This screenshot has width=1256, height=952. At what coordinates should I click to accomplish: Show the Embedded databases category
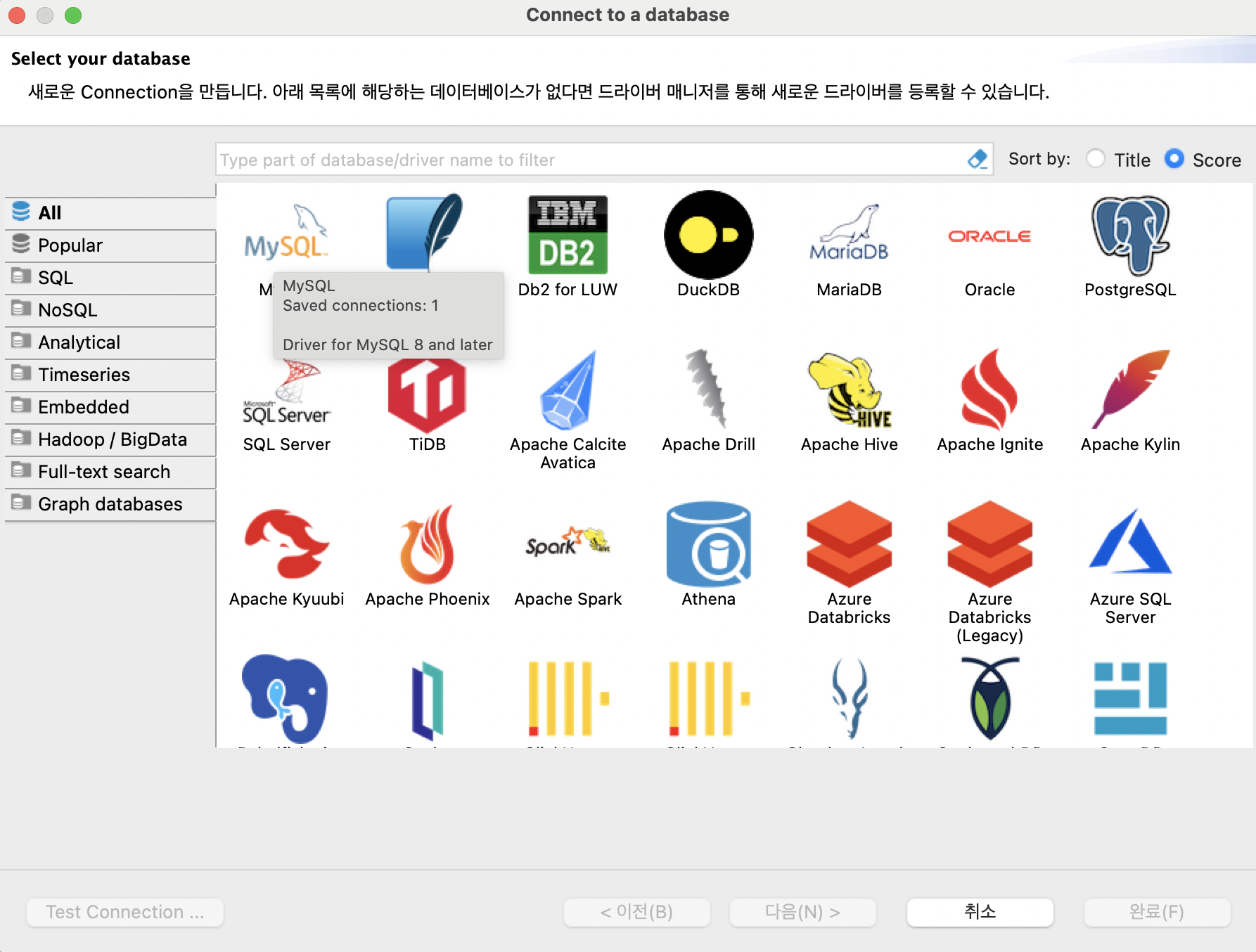tap(110, 407)
